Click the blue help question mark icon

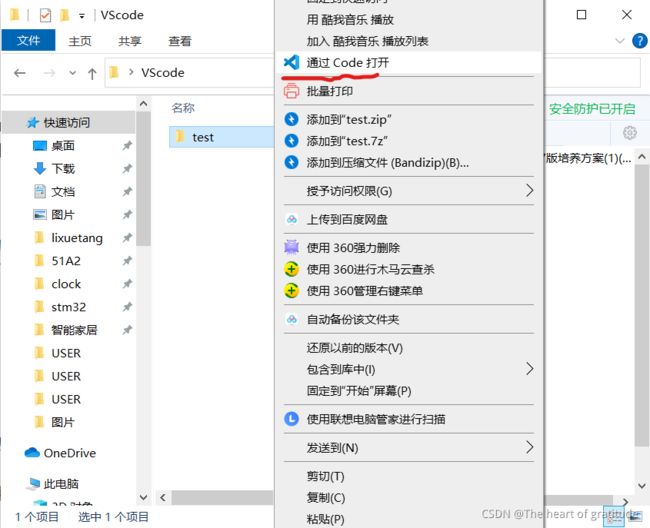(x=640, y=41)
